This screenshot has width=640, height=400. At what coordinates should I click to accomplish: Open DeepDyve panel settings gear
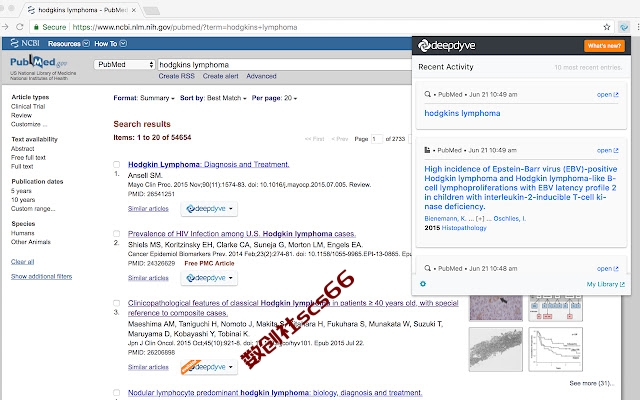423,284
